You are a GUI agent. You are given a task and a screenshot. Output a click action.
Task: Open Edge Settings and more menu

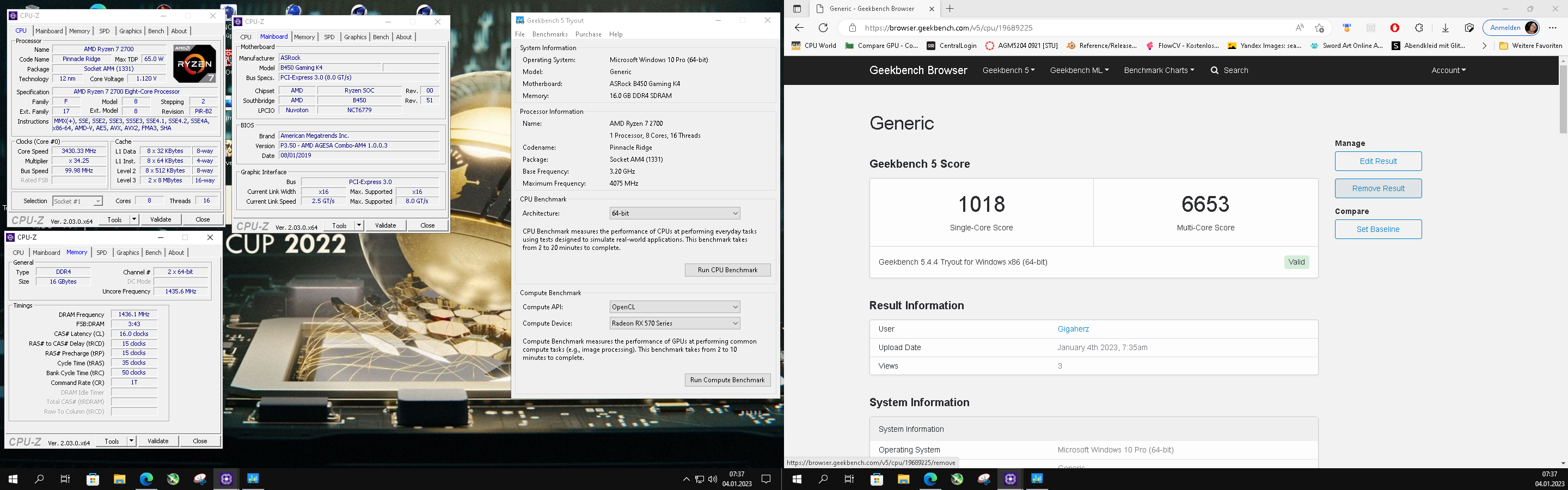1552,27
